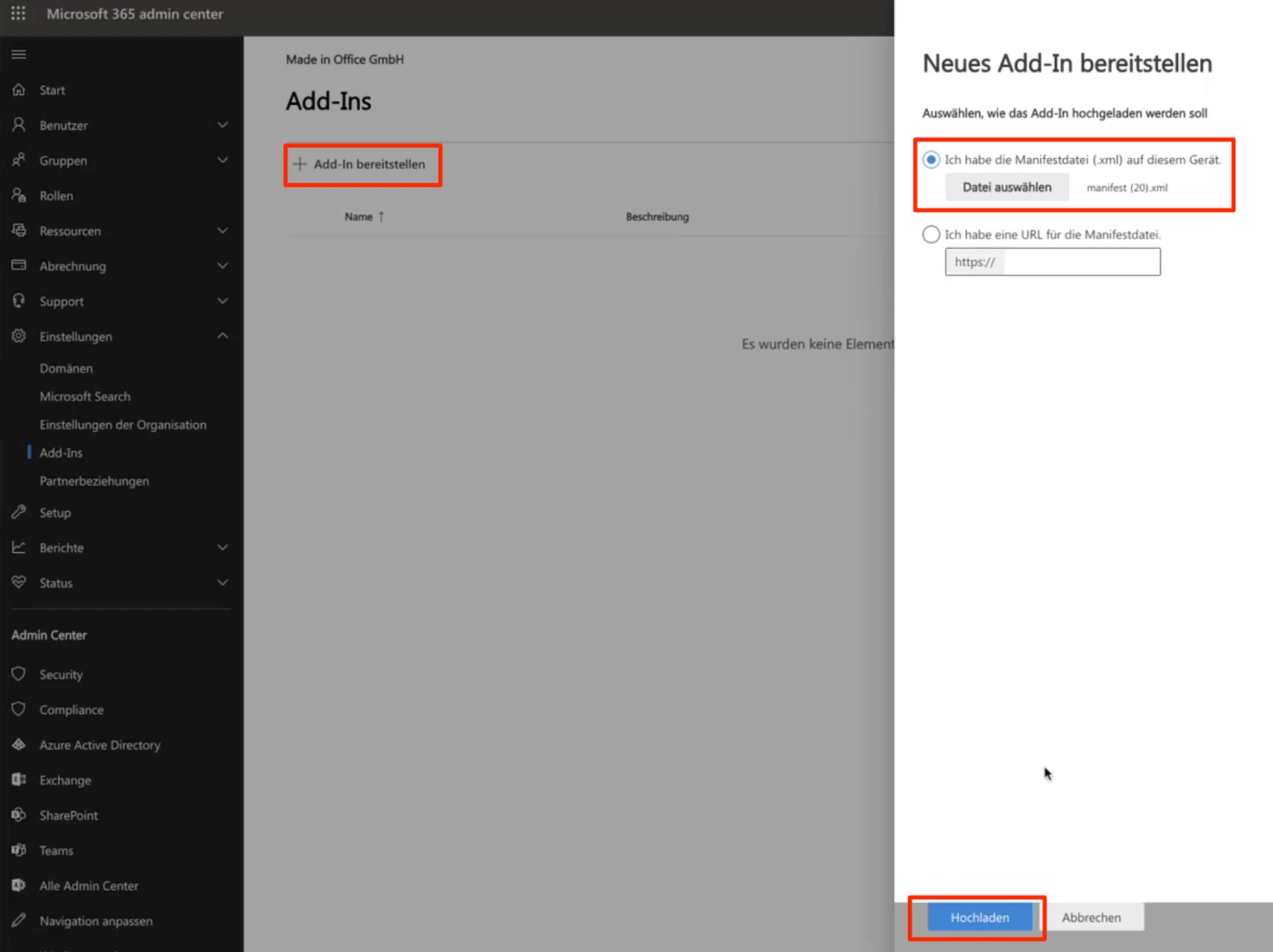Viewport: 1273px width, 952px height.
Task: Click Datei auswählen to pick a manifest
Action: coord(1007,187)
